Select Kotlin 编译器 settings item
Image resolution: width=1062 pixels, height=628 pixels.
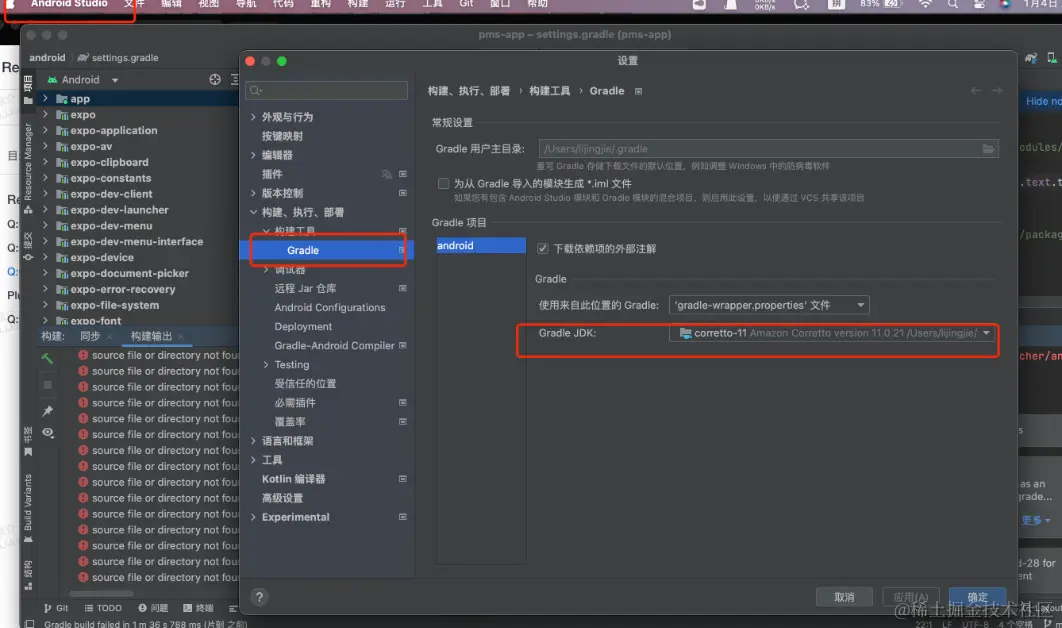coord(293,479)
